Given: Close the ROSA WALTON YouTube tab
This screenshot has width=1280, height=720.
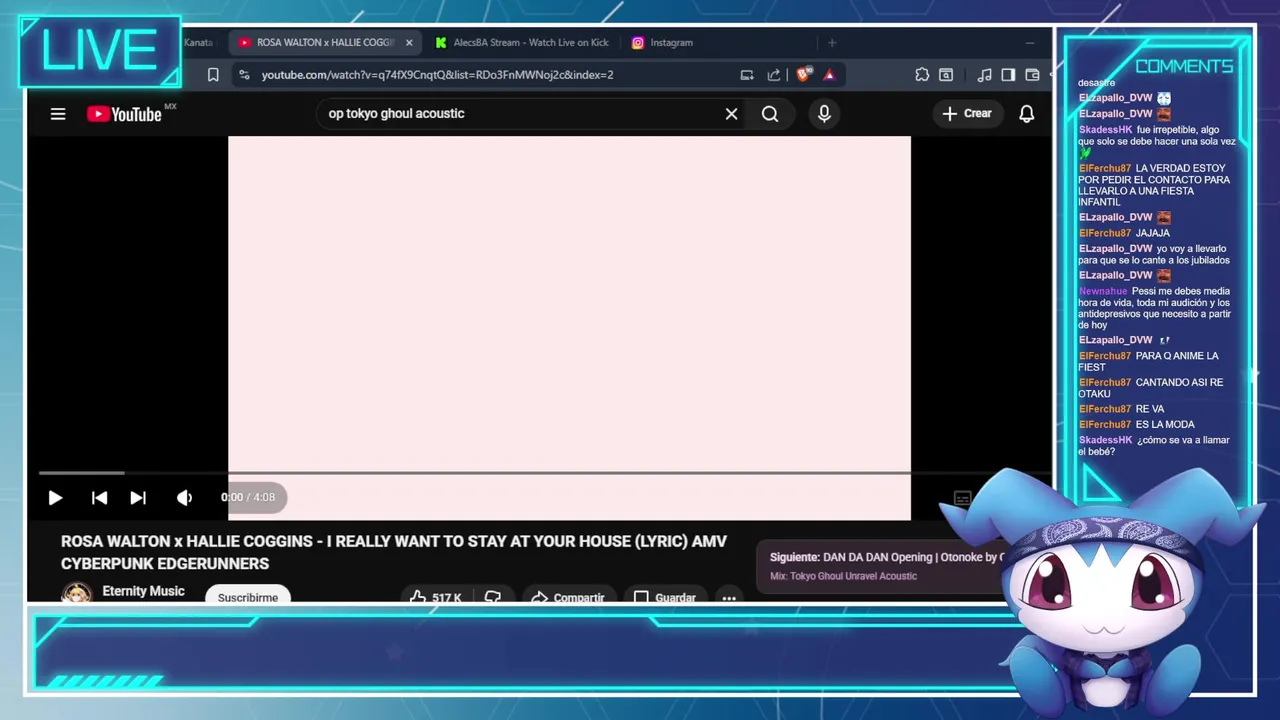Looking at the screenshot, I should tap(408, 43).
